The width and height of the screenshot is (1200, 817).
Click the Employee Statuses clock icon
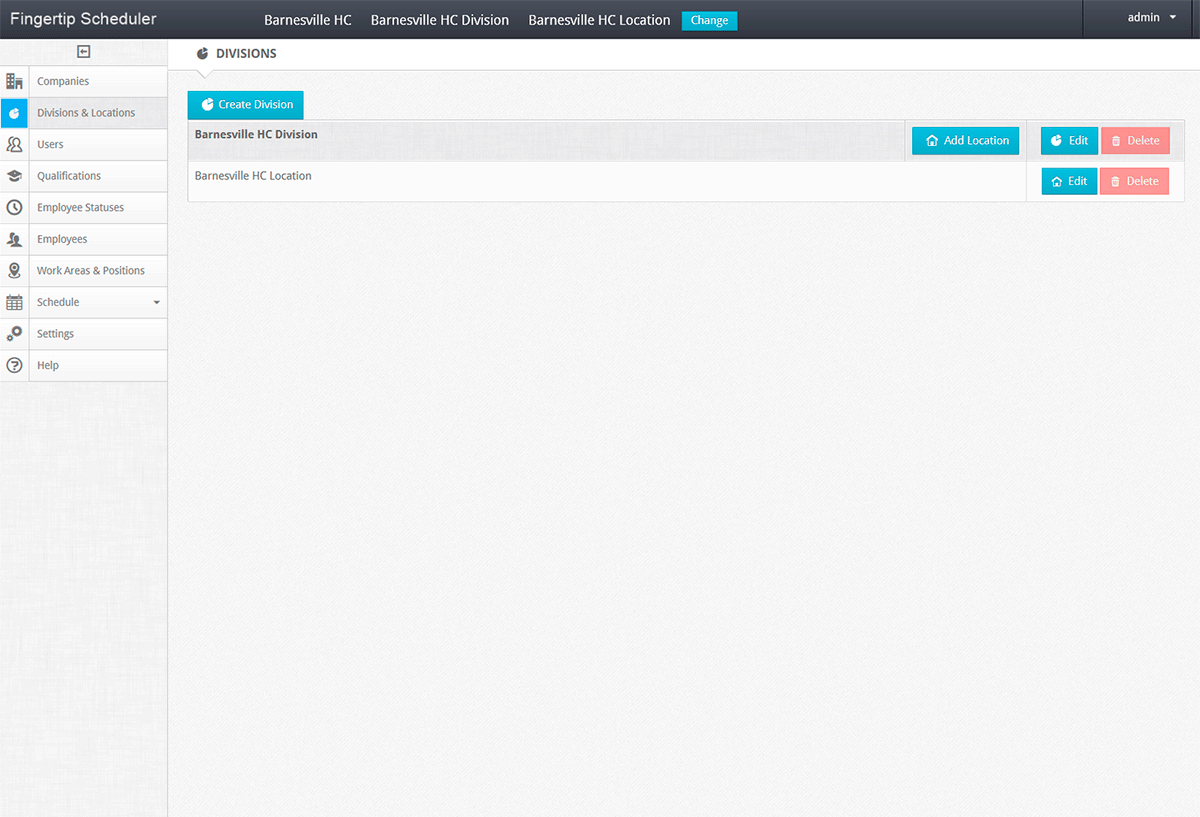tap(14, 207)
